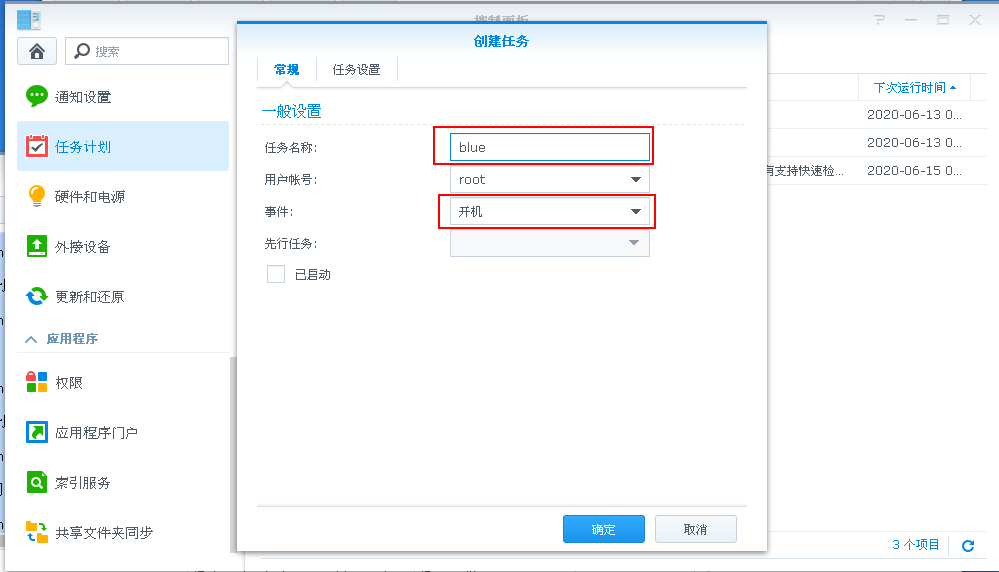Select the 通知设置 speech bubble icon
Screen dimensions: 999x572
point(36,96)
